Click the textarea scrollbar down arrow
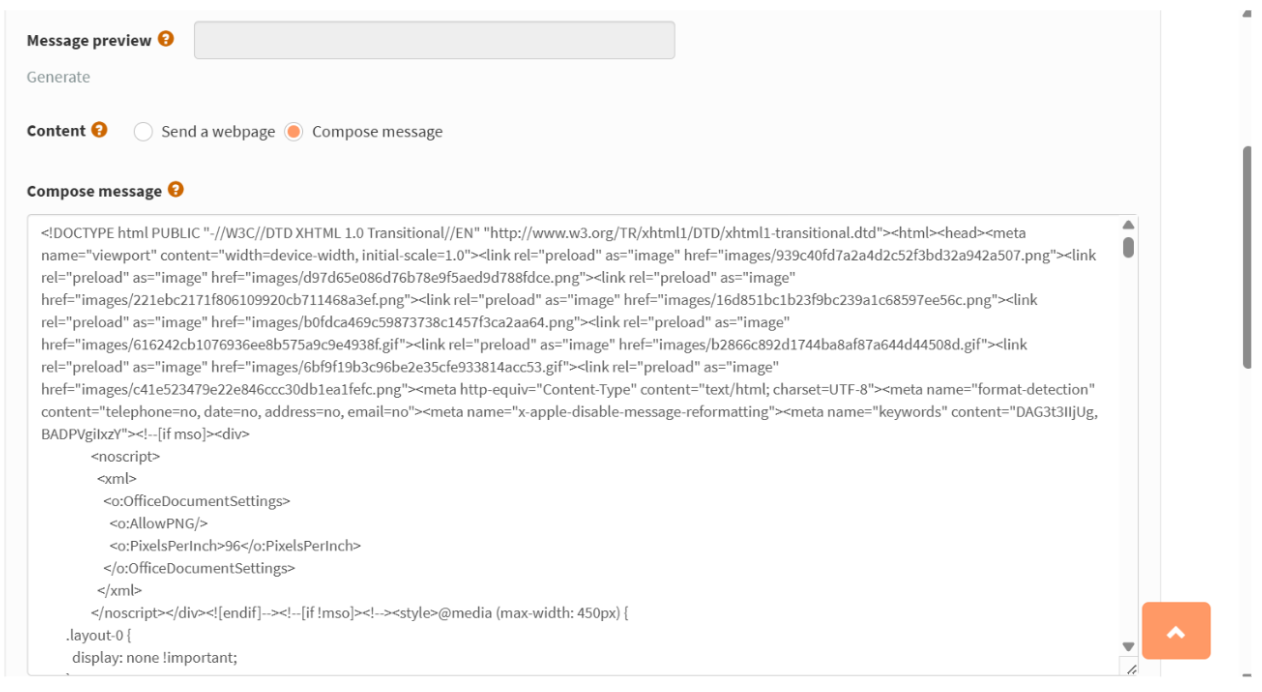 pos(1129,644)
